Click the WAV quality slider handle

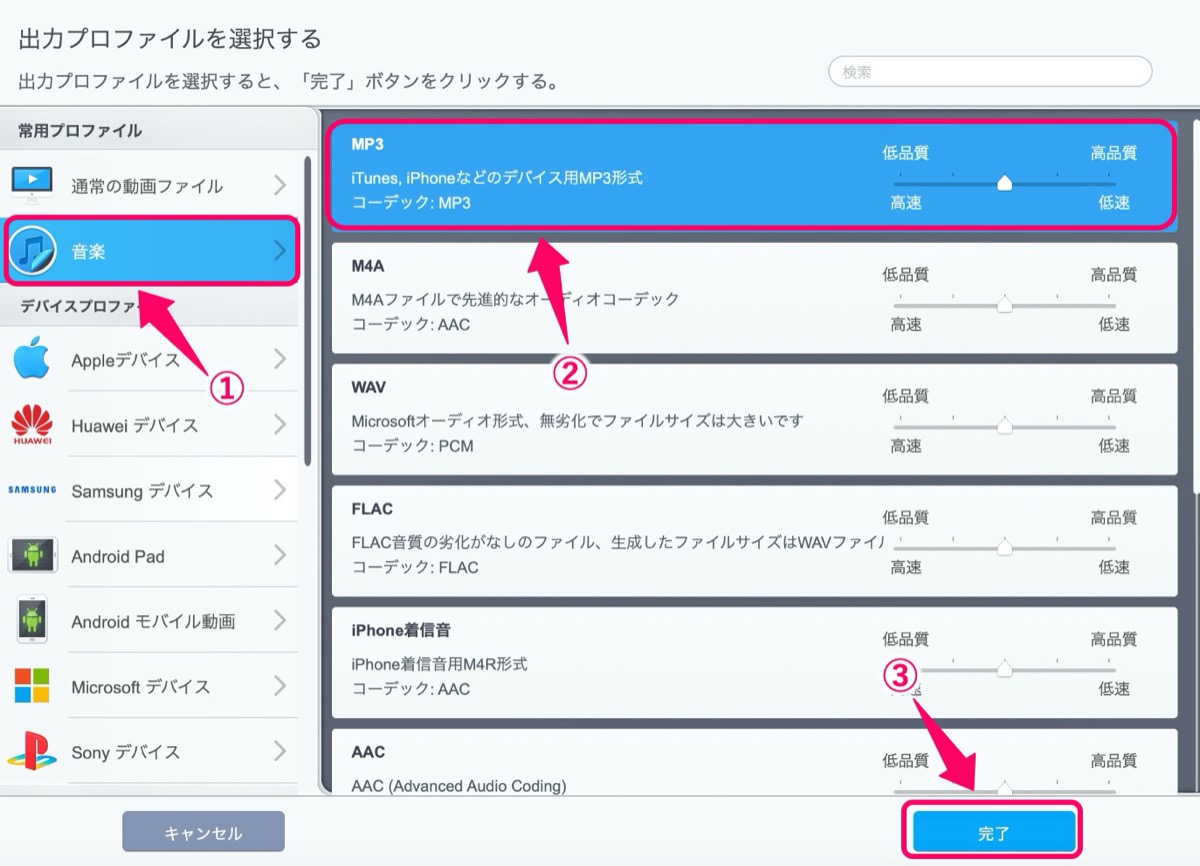point(1005,426)
